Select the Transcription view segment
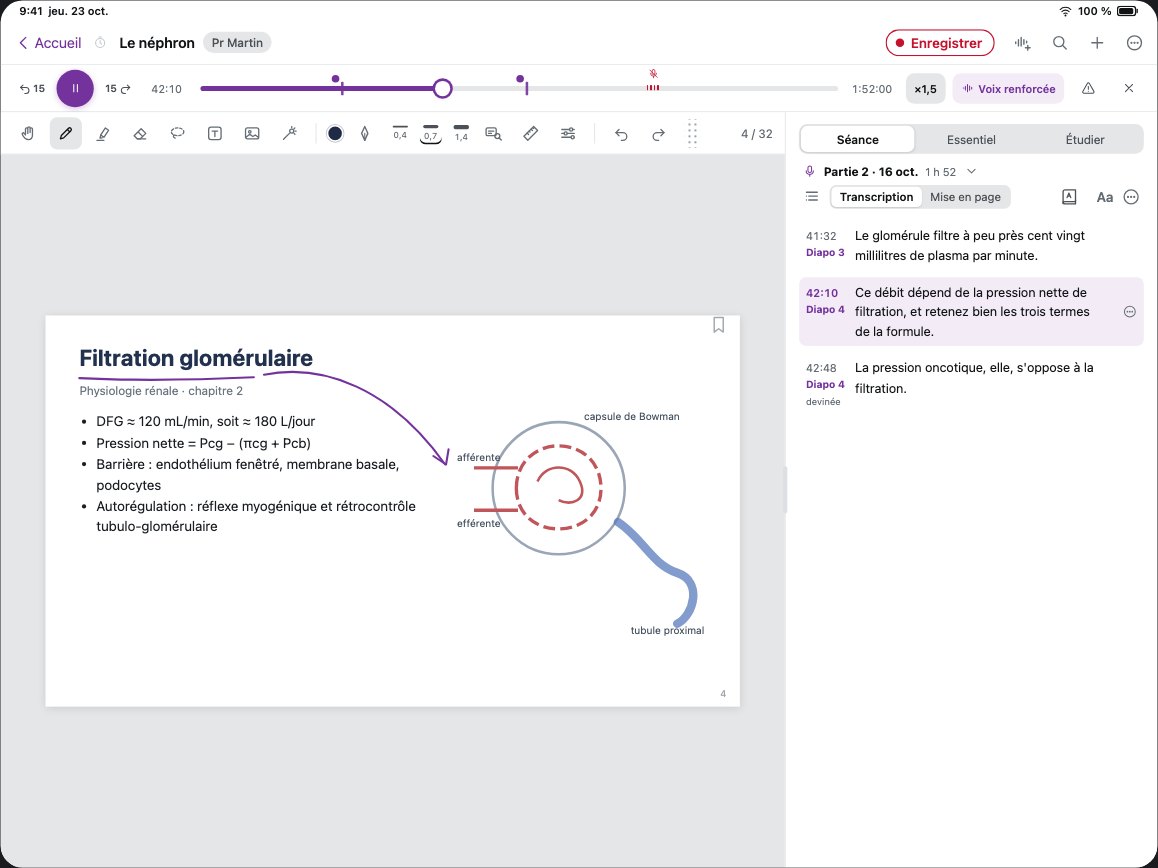Image resolution: width=1158 pixels, height=868 pixels. [877, 197]
